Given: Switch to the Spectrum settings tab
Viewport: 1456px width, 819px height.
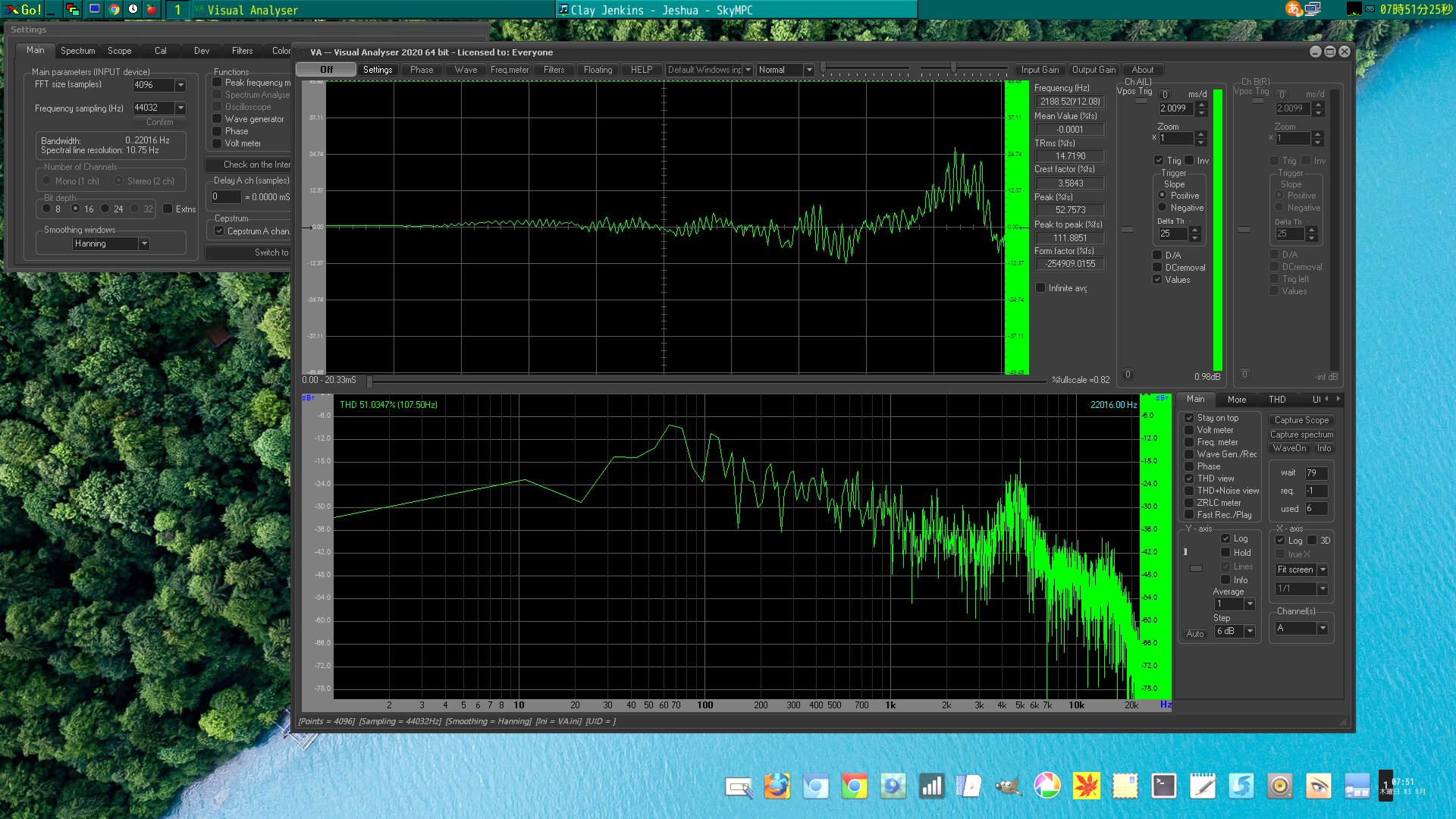Looking at the screenshot, I should click(77, 51).
